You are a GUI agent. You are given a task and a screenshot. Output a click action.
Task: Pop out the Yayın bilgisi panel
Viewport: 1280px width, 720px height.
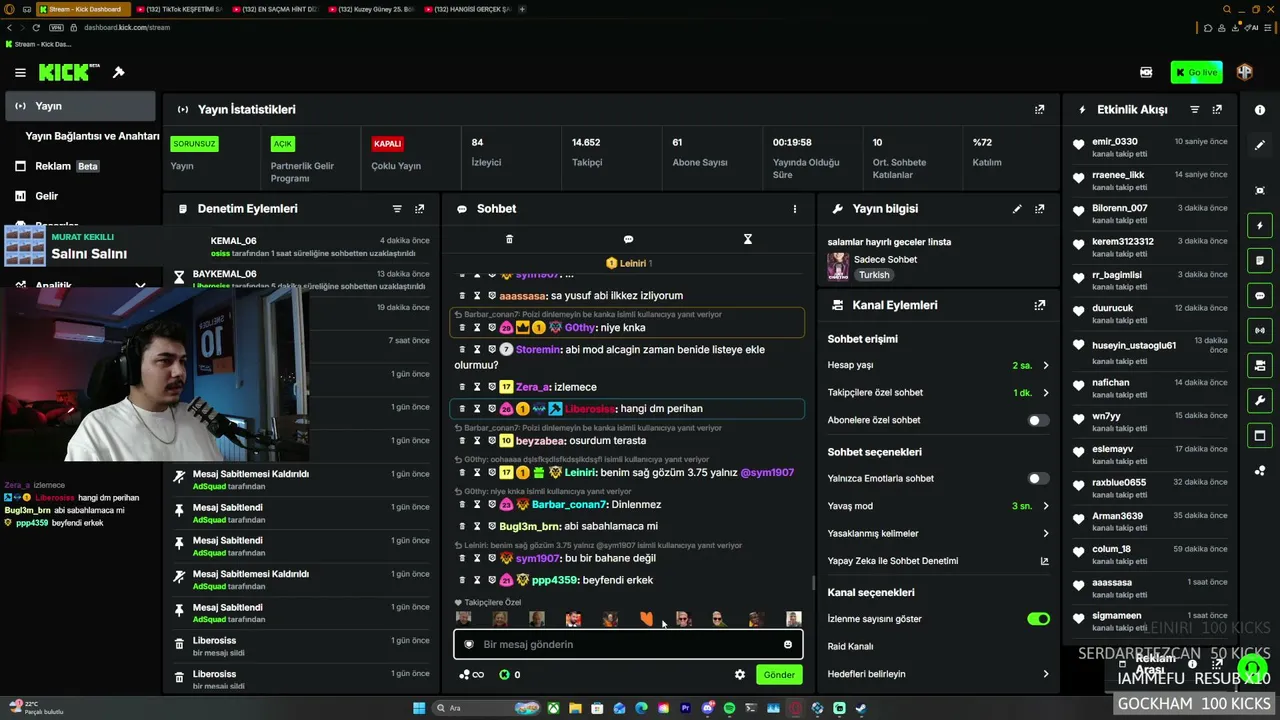pyautogui.click(x=1039, y=209)
